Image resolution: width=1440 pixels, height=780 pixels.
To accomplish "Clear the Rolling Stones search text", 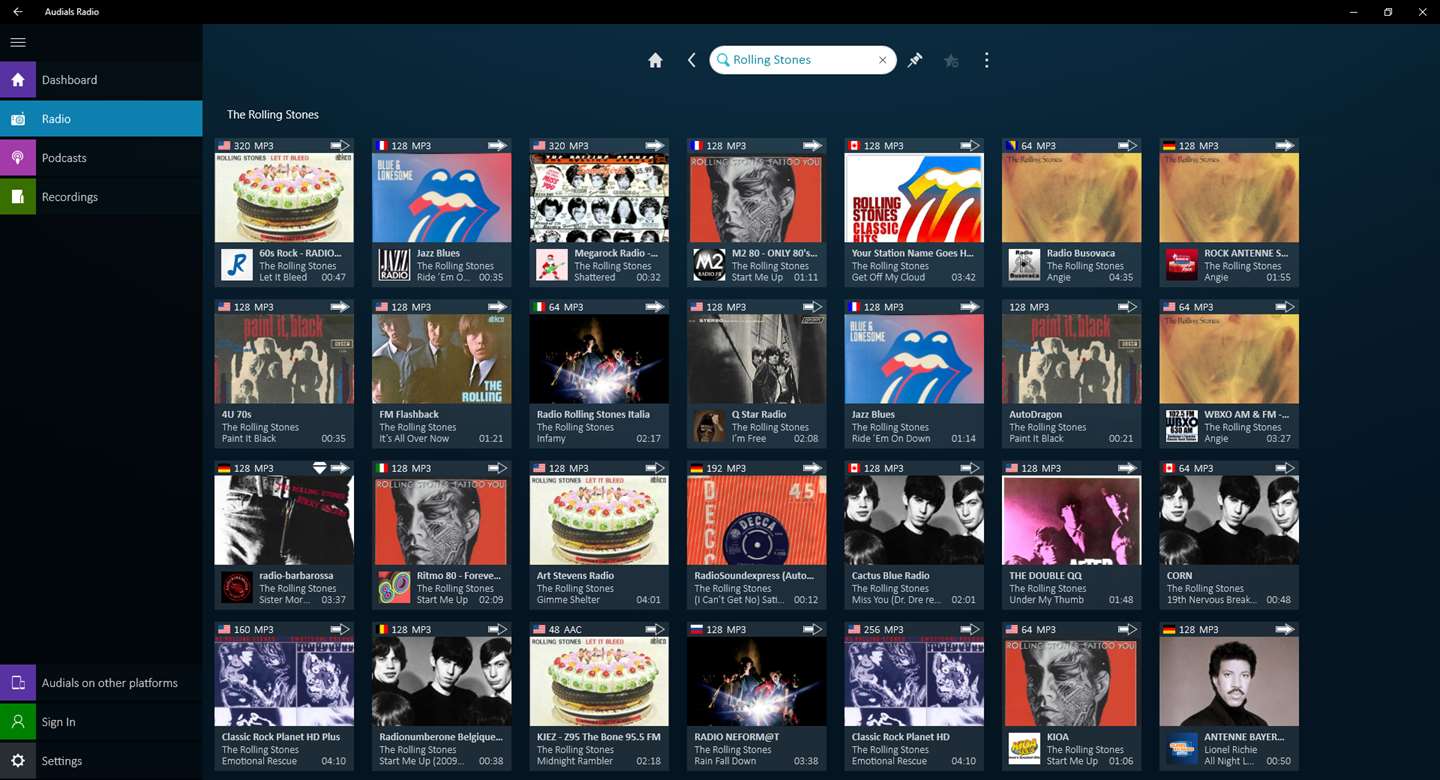I will 882,60.
